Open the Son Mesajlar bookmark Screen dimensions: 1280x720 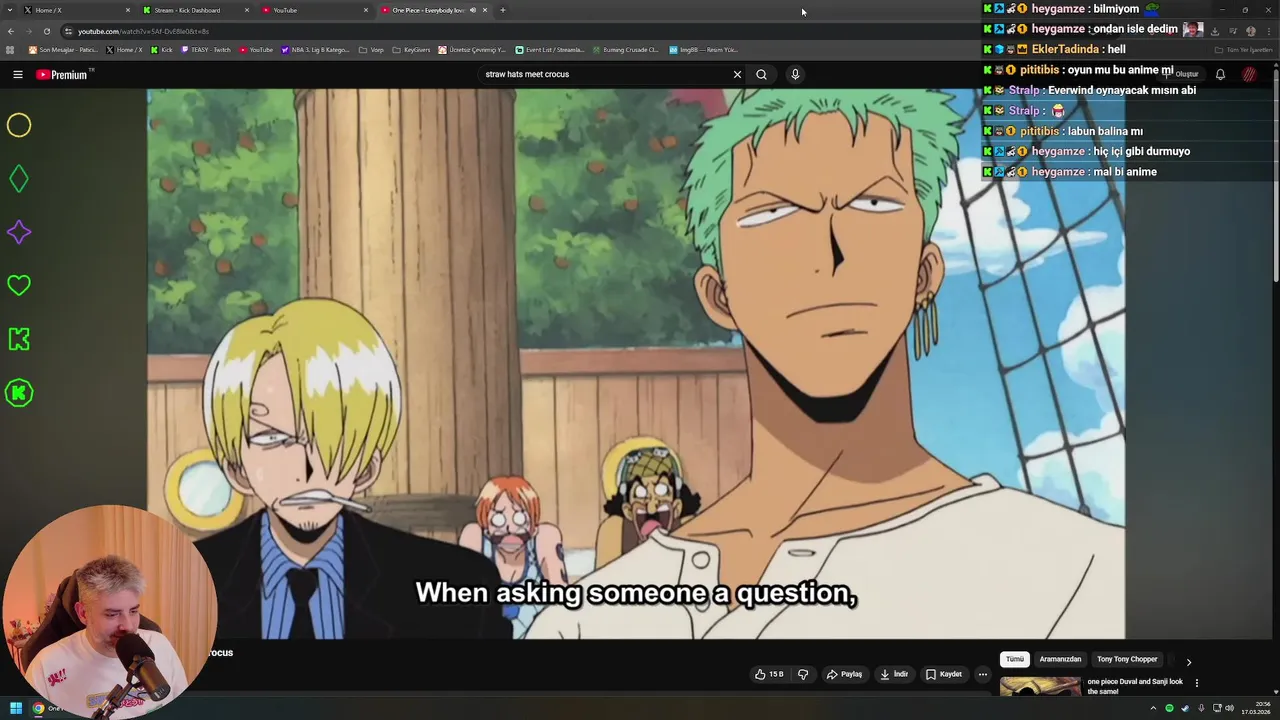tap(63, 49)
